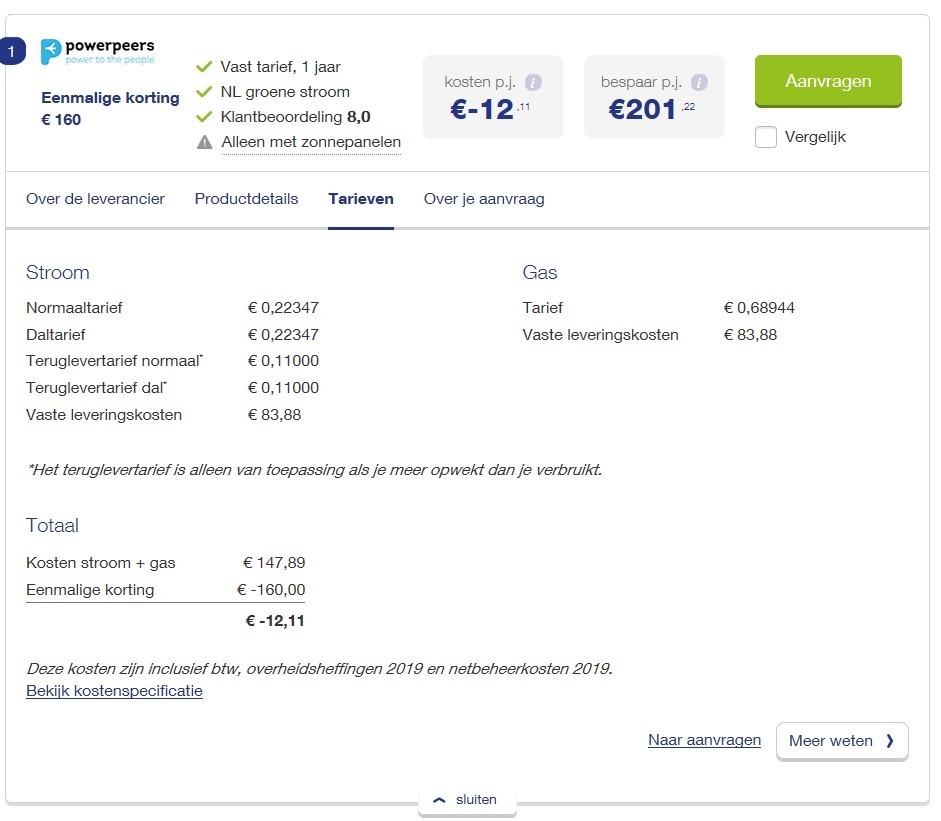The height and width of the screenshot is (821, 941).
Task: Select the Tarieven tab
Action: click(361, 199)
